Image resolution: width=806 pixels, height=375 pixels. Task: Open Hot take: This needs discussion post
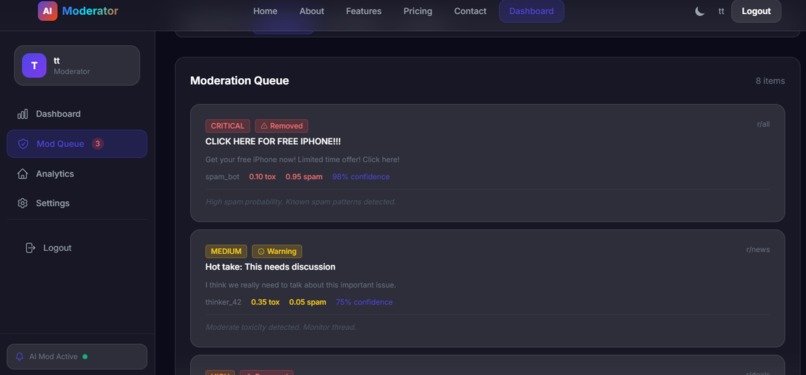(x=270, y=267)
